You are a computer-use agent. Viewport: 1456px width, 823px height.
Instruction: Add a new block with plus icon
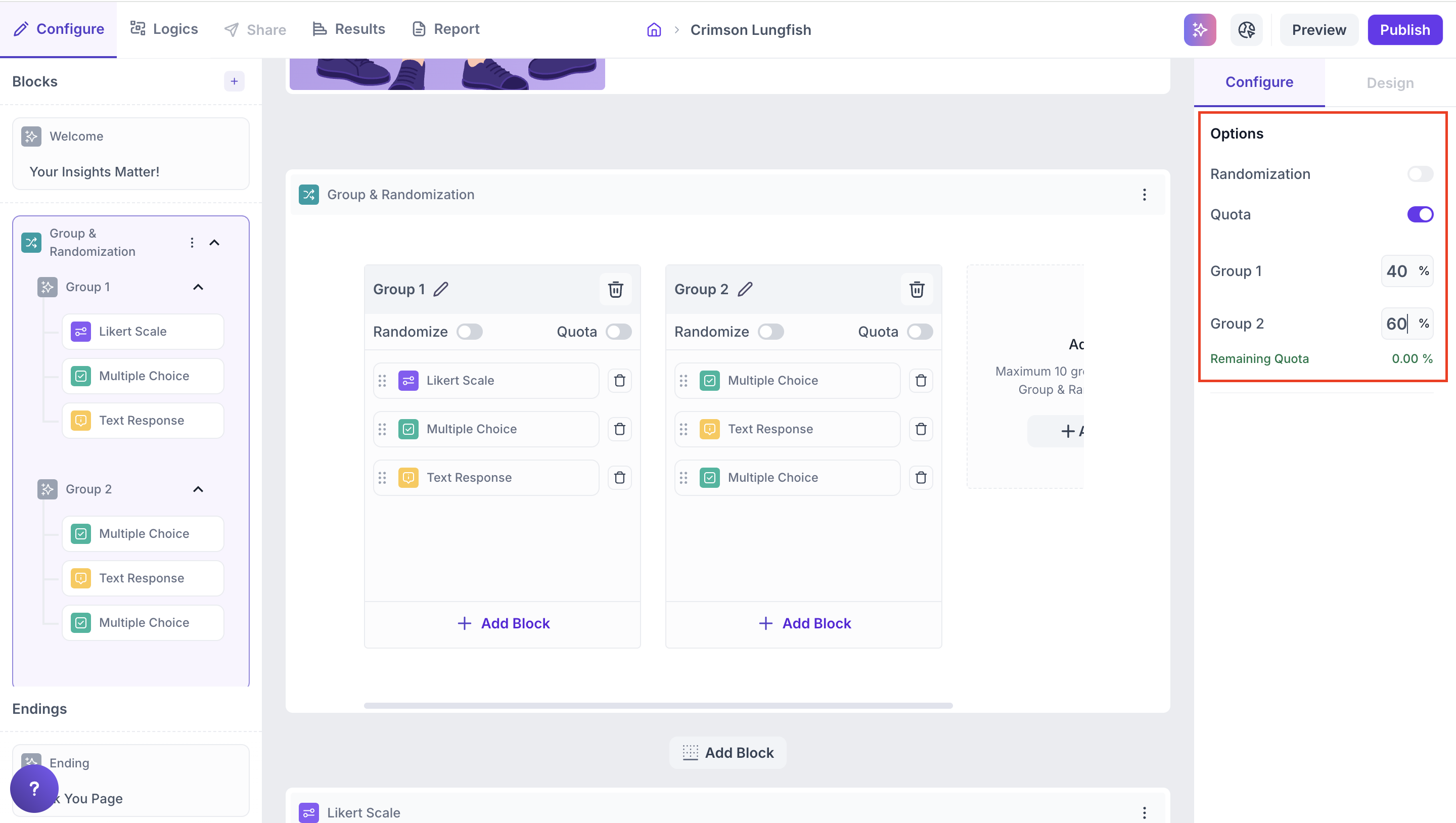234,81
